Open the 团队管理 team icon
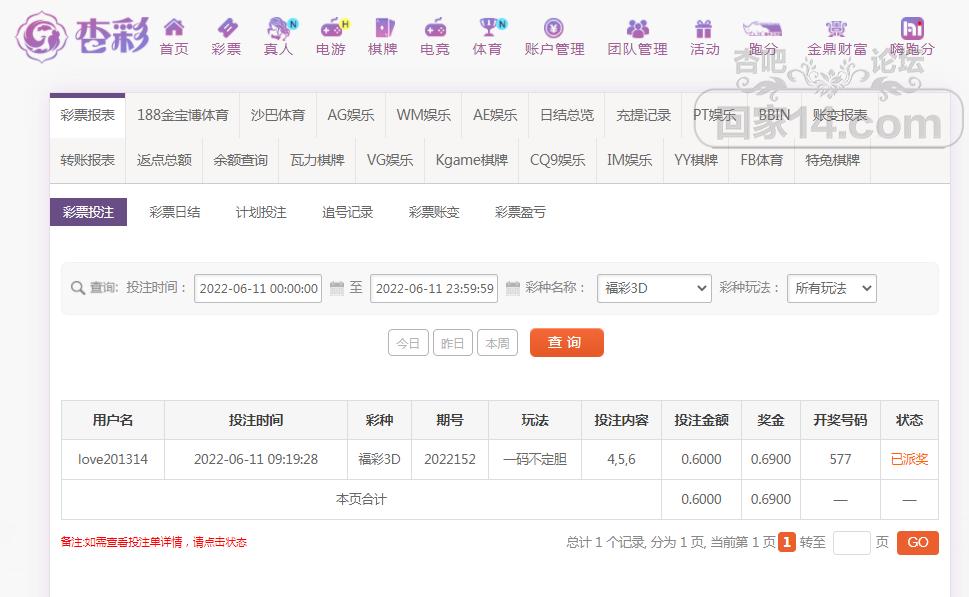Image resolution: width=969 pixels, height=597 pixels. [637, 28]
